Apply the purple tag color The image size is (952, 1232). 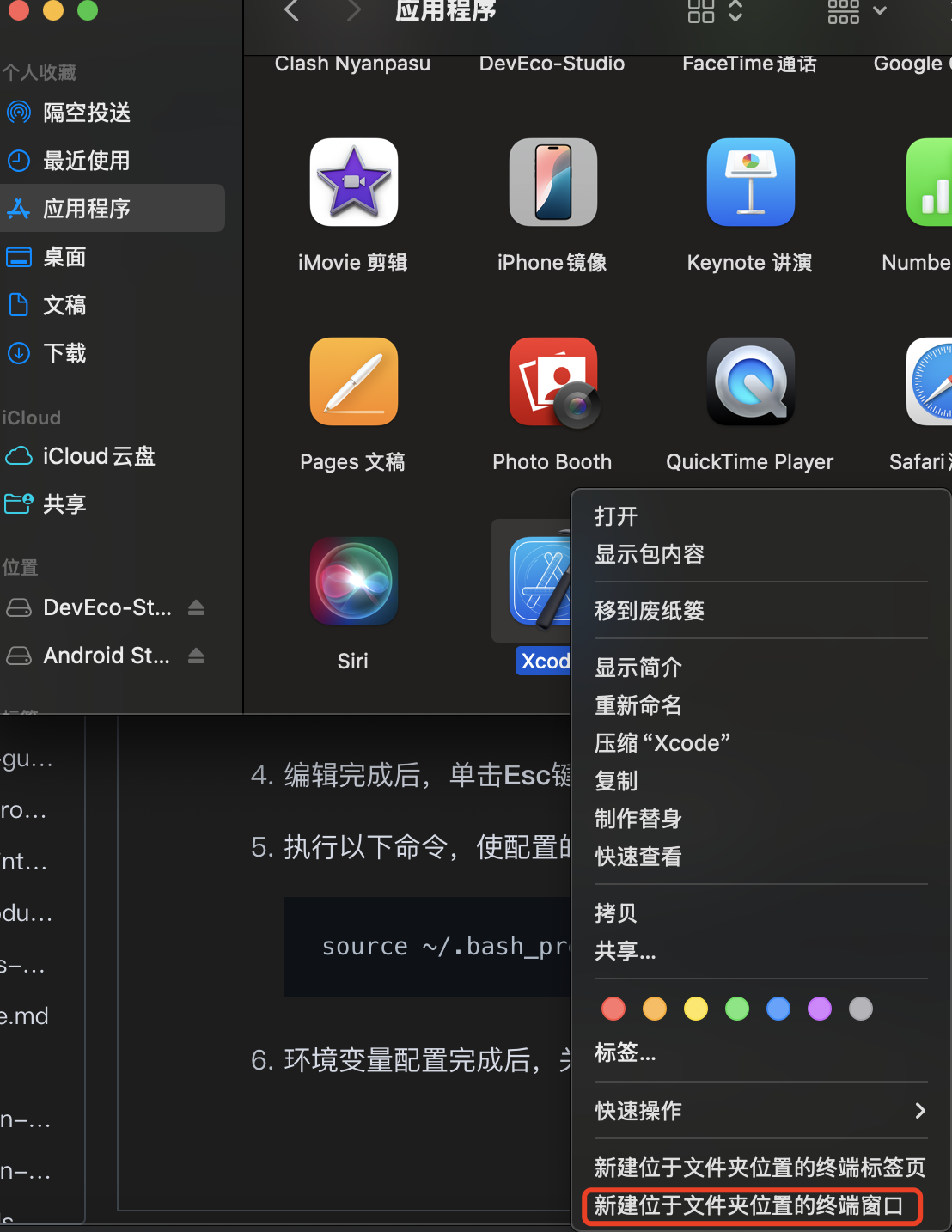click(820, 1009)
